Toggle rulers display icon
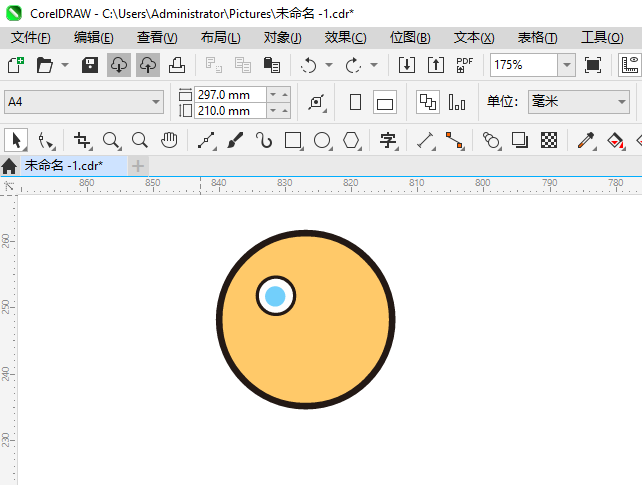Image resolution: width=642 pixels, height=485 pixels. (x=630, y=65)
